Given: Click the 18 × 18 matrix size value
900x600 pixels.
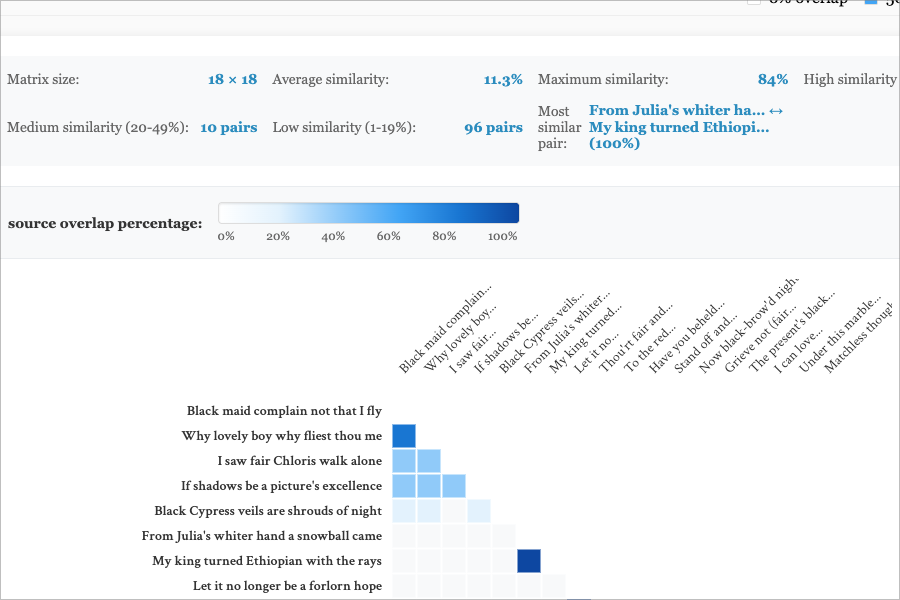Looking at the screenshot, I should tap(232, 79).
